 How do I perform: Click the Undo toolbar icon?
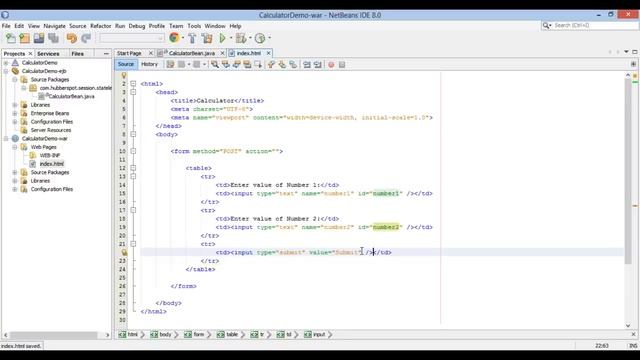[x=72, y=38]
